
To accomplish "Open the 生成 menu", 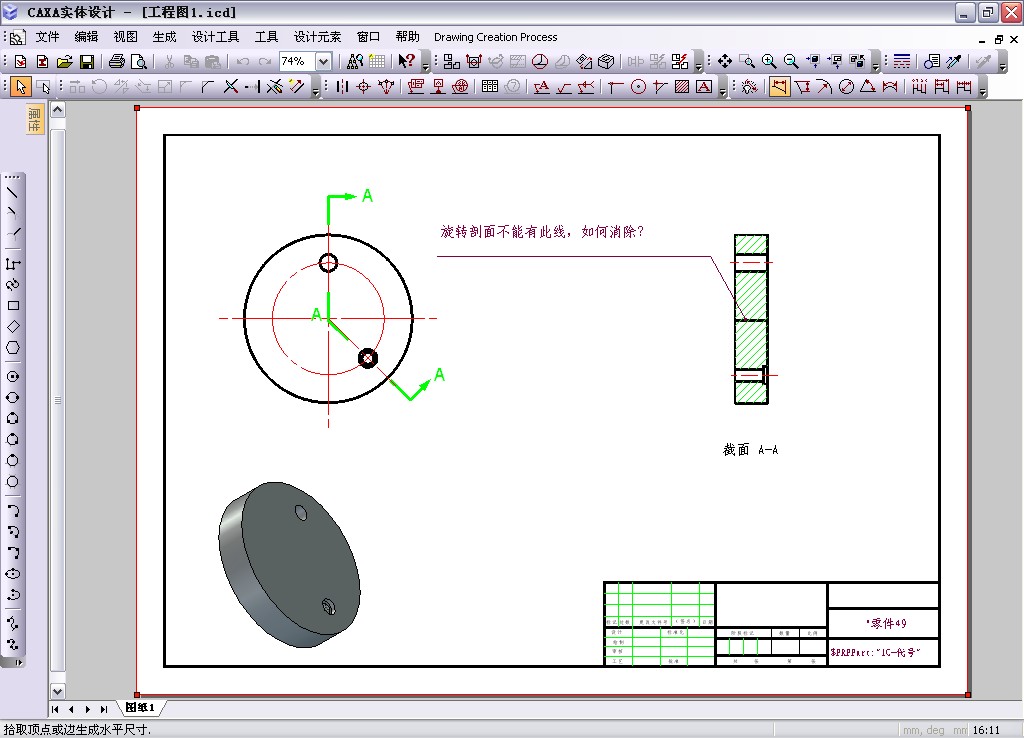I will (x=165, y=37).
